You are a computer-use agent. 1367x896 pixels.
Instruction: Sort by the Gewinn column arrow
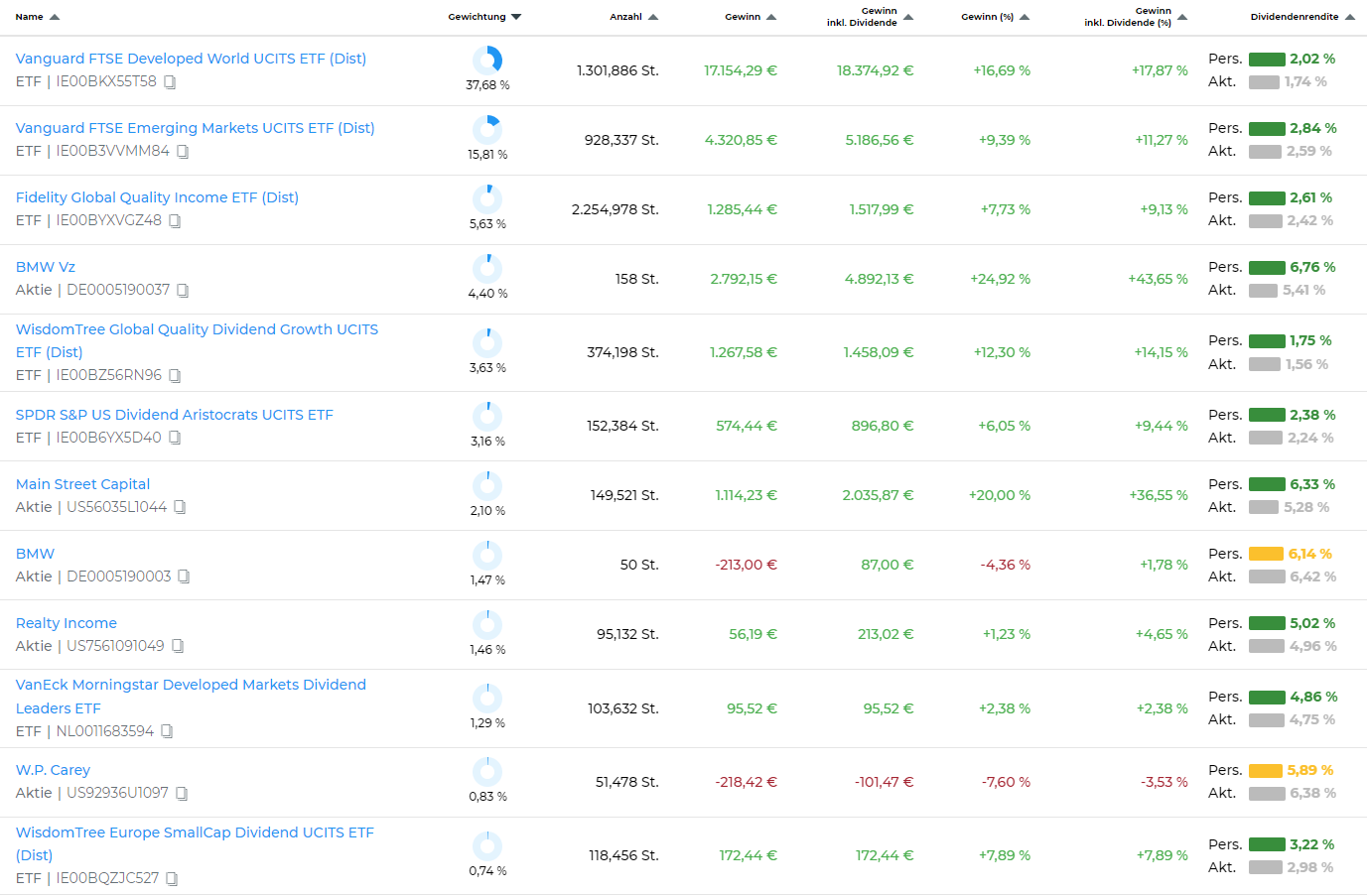click(x=771, y=17)
